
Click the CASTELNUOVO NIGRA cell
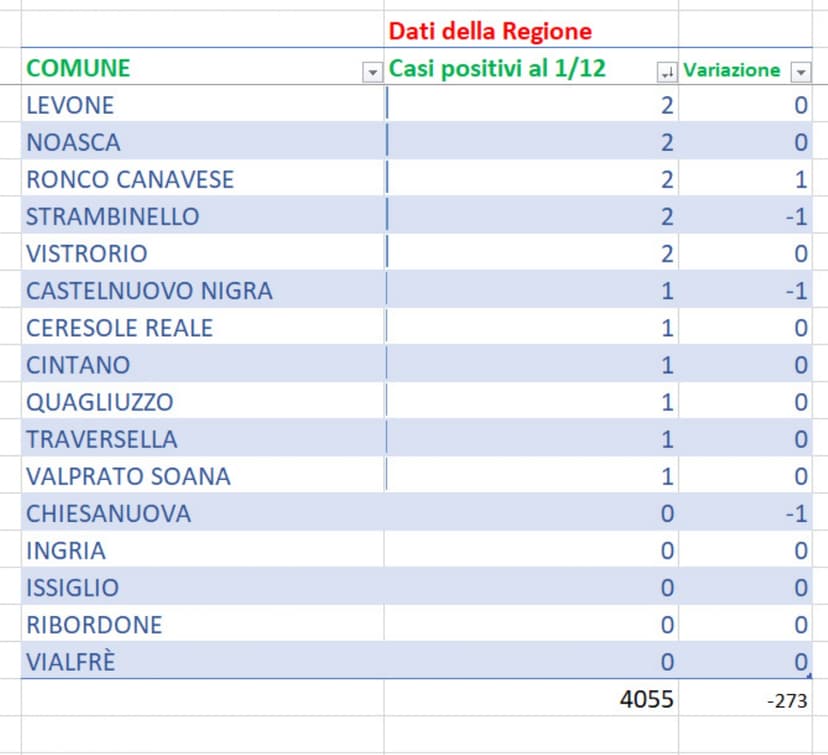pos(149,291)
